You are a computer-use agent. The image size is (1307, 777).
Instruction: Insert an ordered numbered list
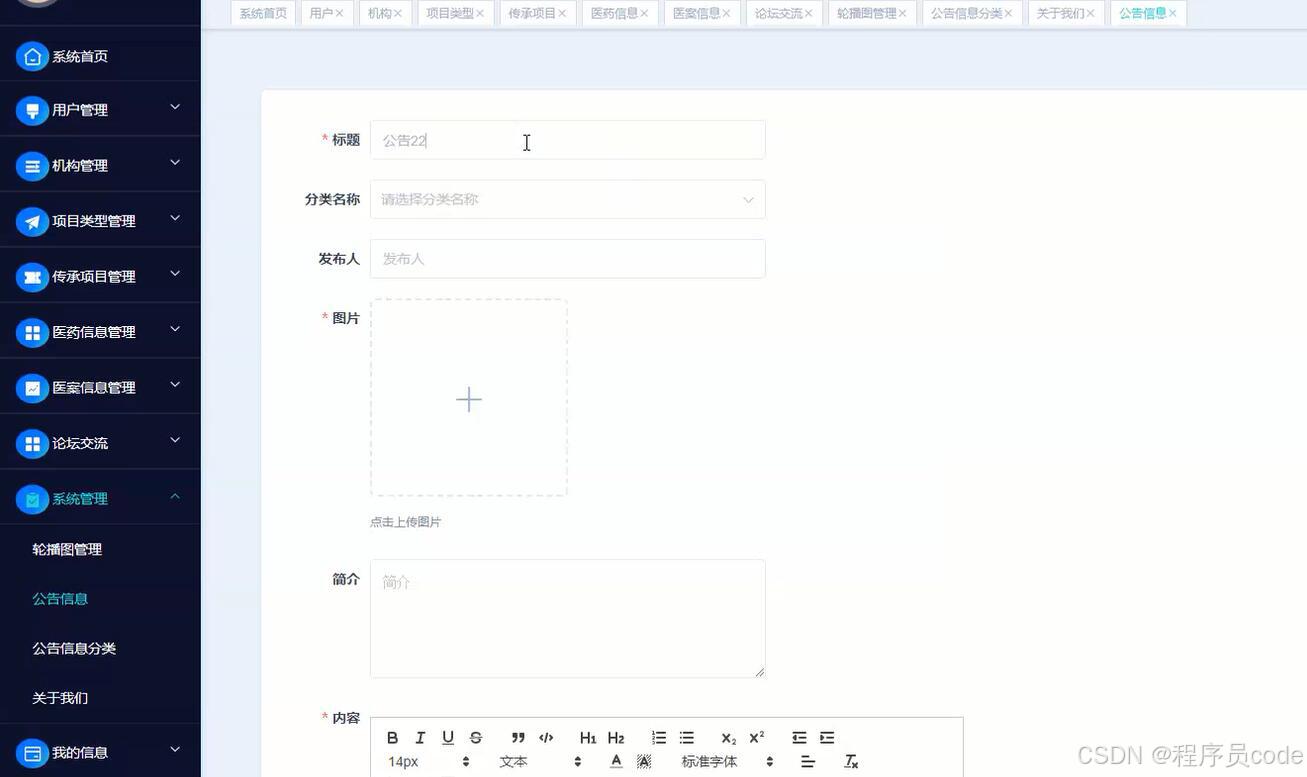point(659,738)
